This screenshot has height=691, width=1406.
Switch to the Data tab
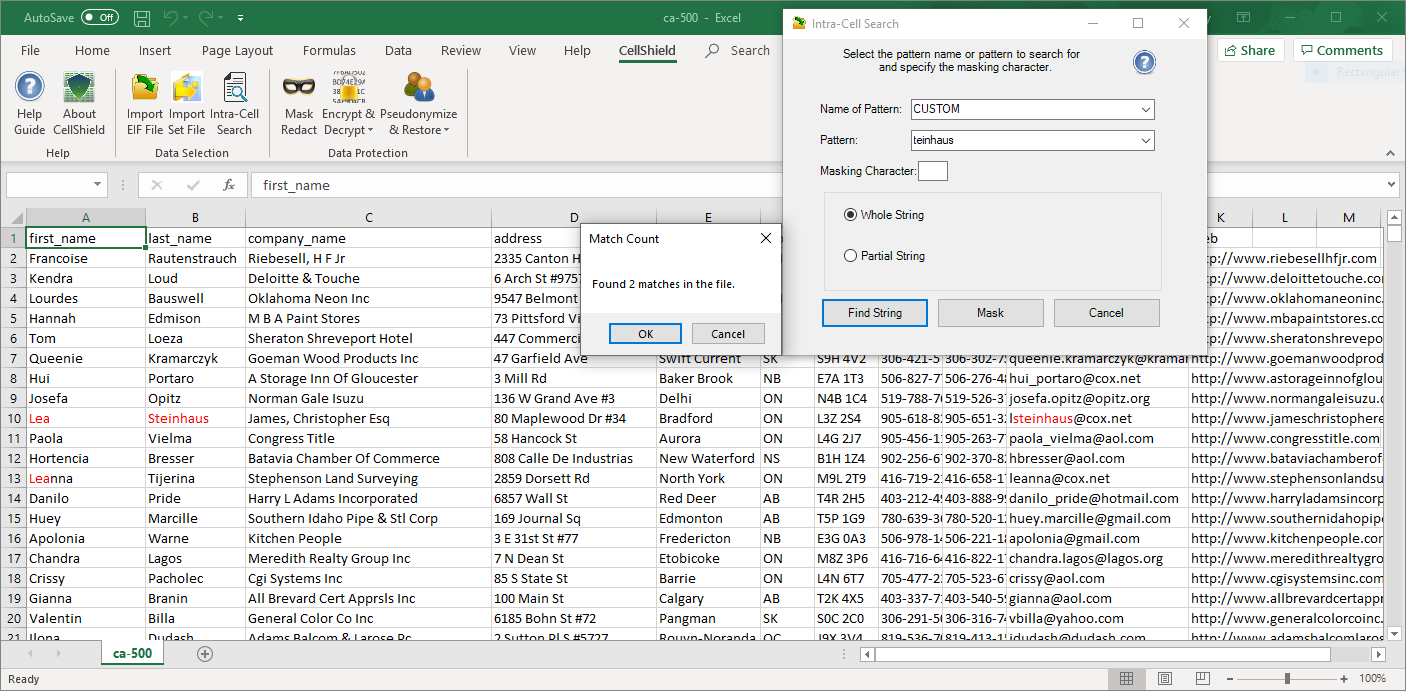[398, 51]
